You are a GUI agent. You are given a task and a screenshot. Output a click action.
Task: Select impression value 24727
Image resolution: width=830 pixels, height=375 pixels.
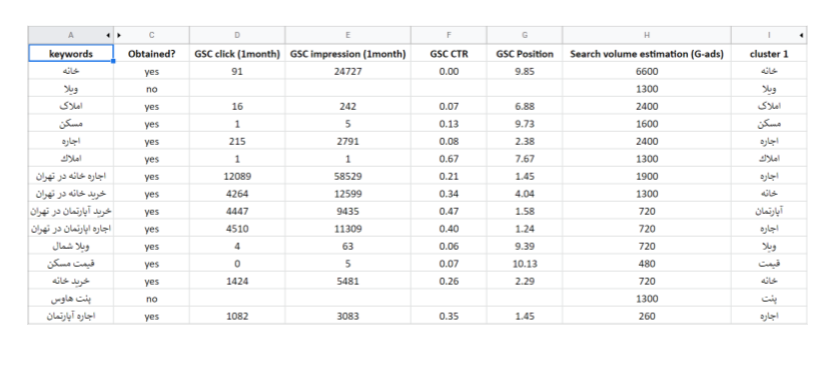pos(348,71)
